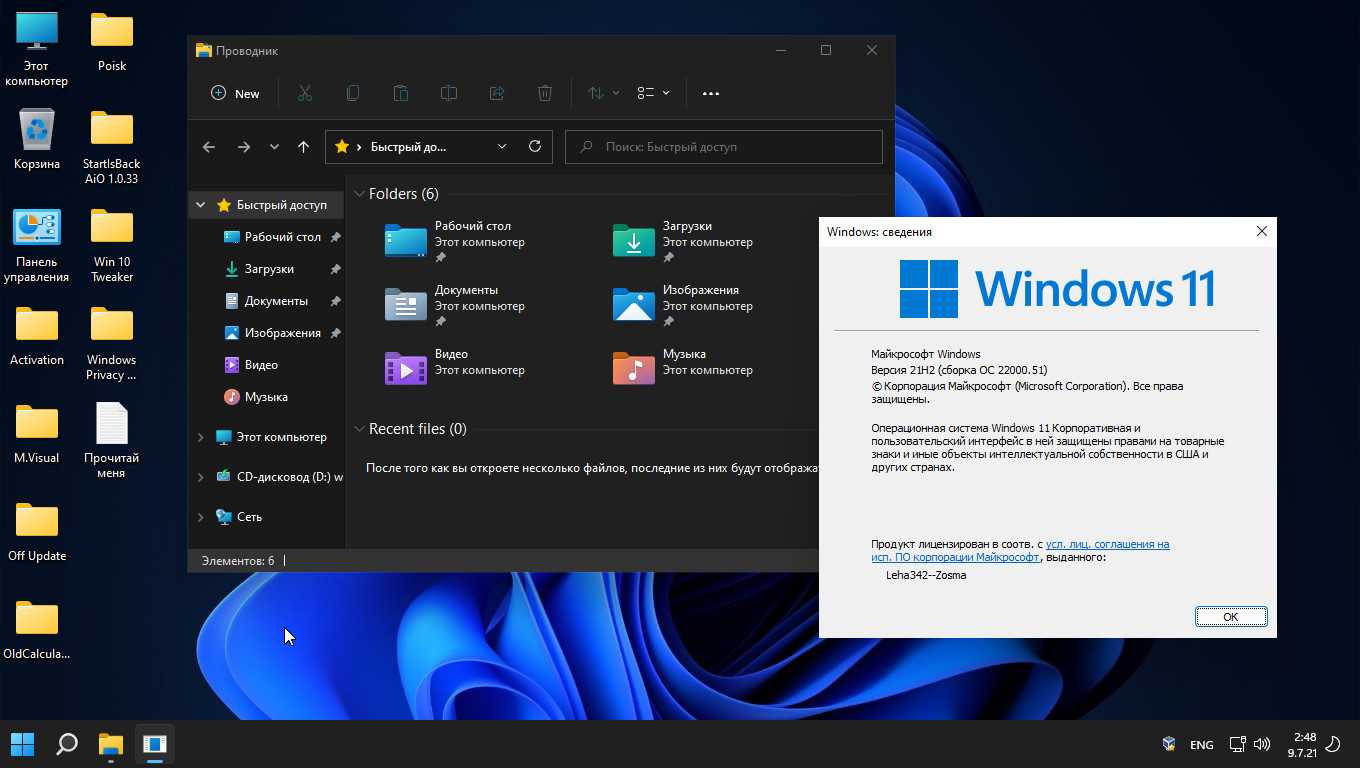
Task: Expand the Сеть tree node
Action: [200, 517]
